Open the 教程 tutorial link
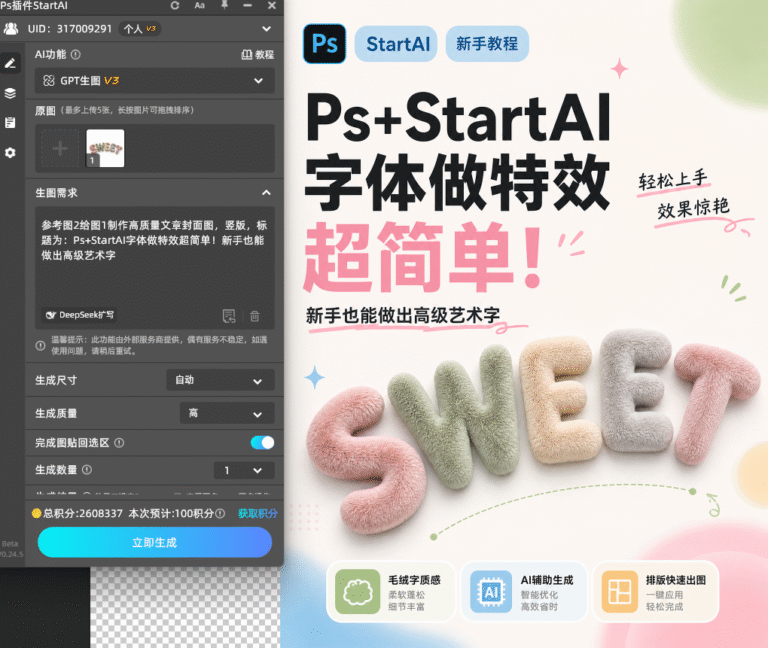Screen dimensions: 768x648 coord(258,54)
